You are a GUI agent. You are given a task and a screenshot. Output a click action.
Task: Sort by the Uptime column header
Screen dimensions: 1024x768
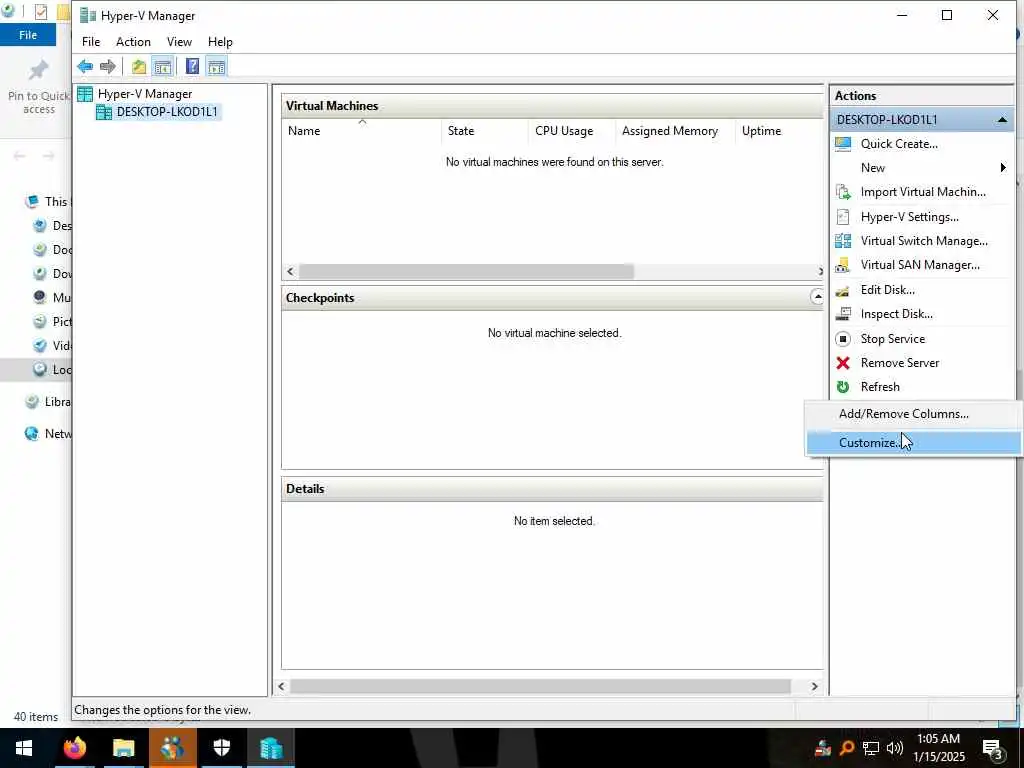[x=779, y=131]
